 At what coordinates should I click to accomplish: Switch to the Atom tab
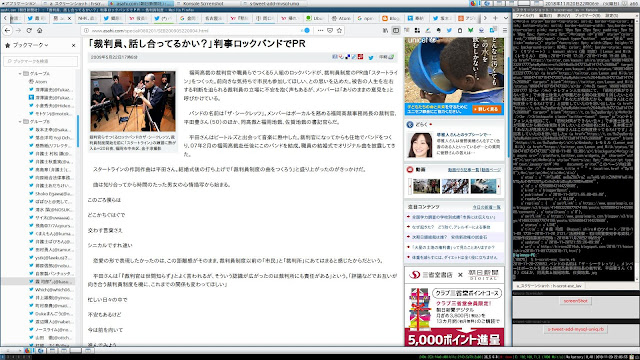point(341,18)
